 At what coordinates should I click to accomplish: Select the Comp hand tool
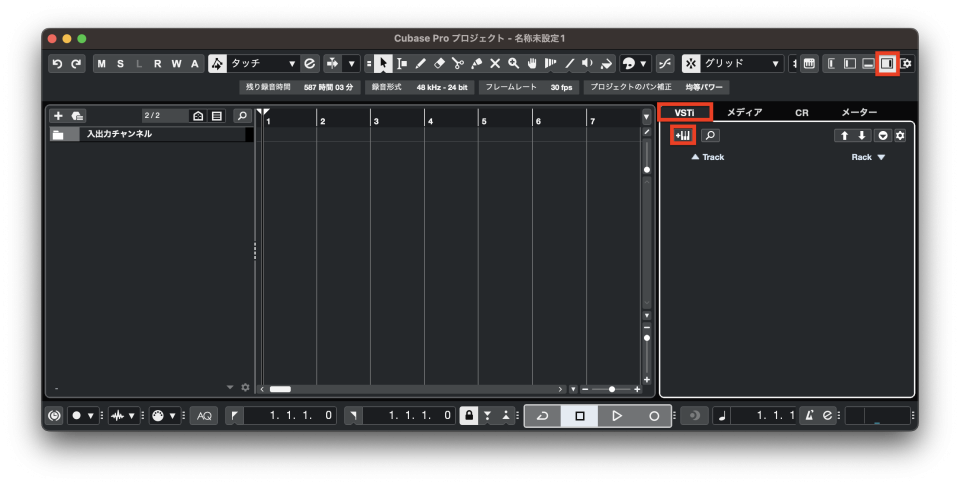pos(532,64)
